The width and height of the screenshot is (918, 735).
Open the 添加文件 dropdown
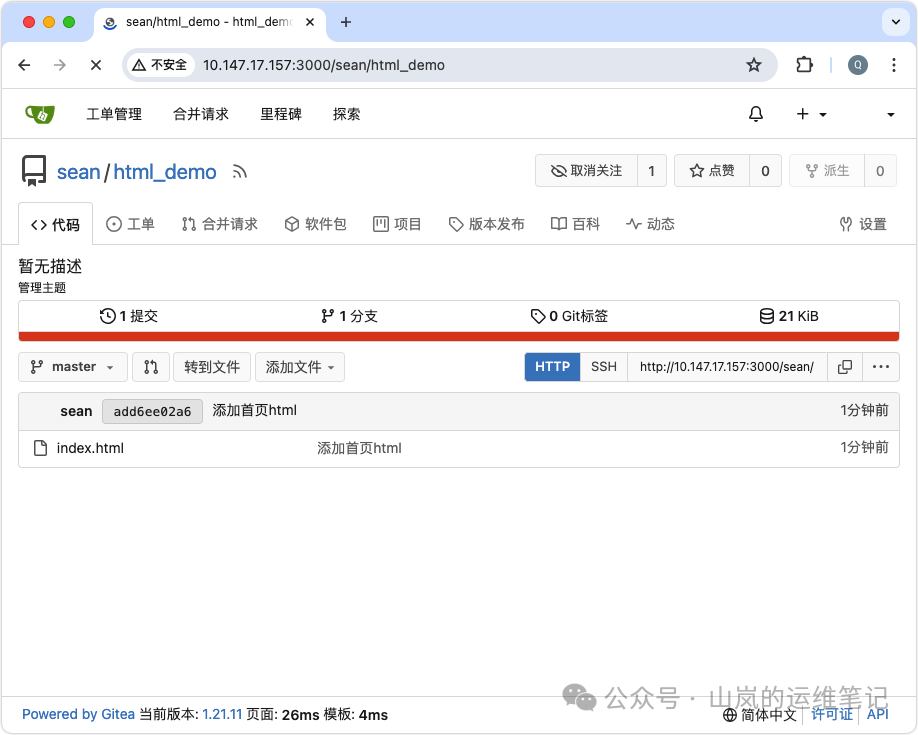click(300, 367)
